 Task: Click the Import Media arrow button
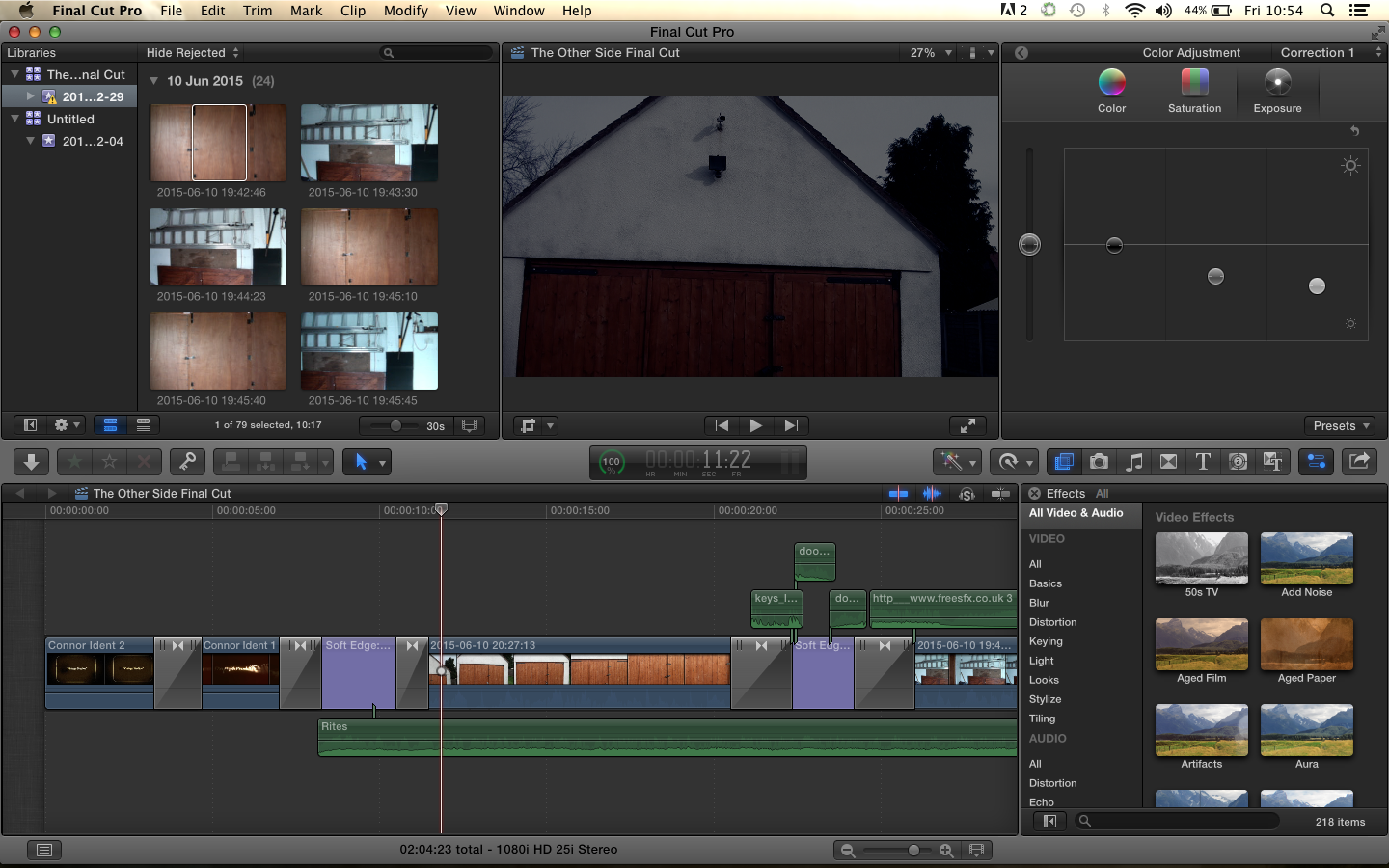pyautogui.click(x=31, y=462)
